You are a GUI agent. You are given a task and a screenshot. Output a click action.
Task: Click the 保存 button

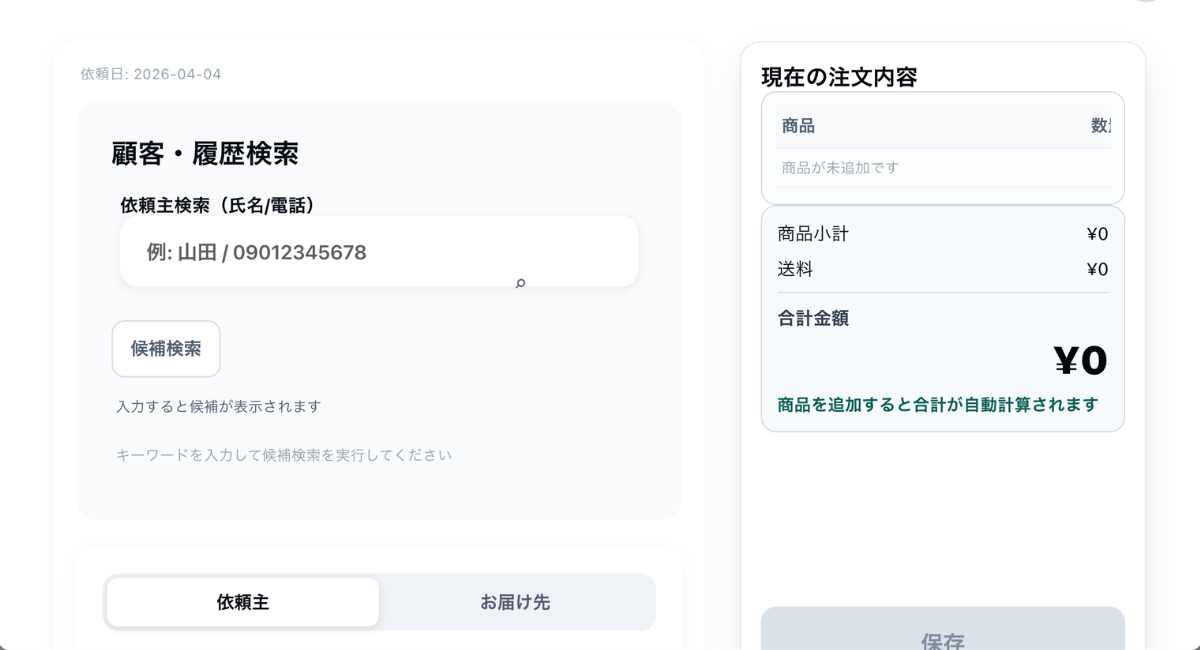[942, 636]
